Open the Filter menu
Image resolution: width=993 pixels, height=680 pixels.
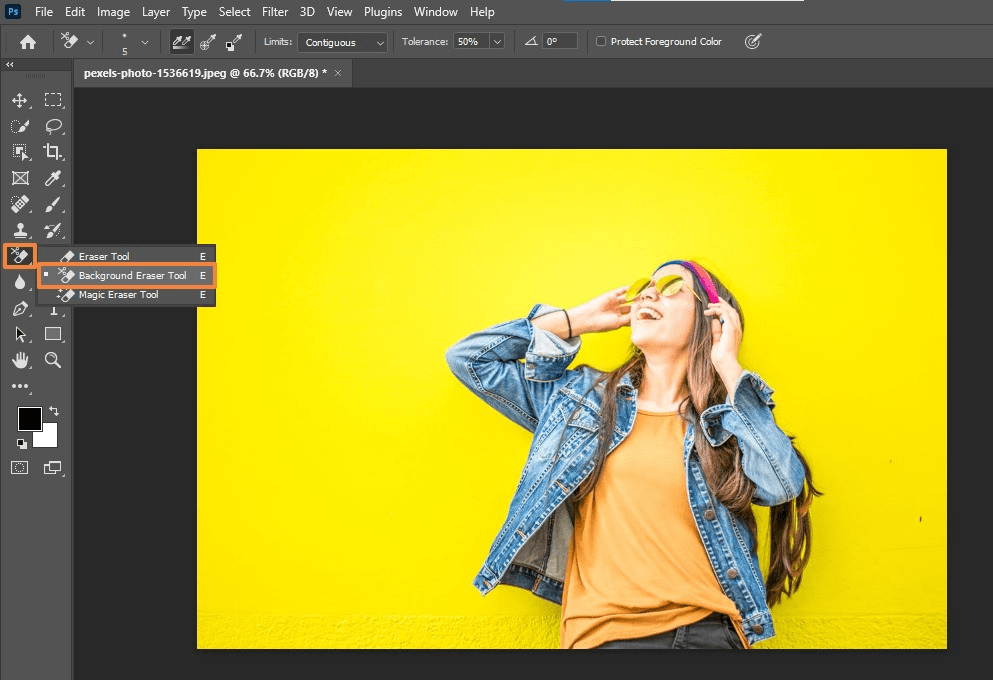274,11
